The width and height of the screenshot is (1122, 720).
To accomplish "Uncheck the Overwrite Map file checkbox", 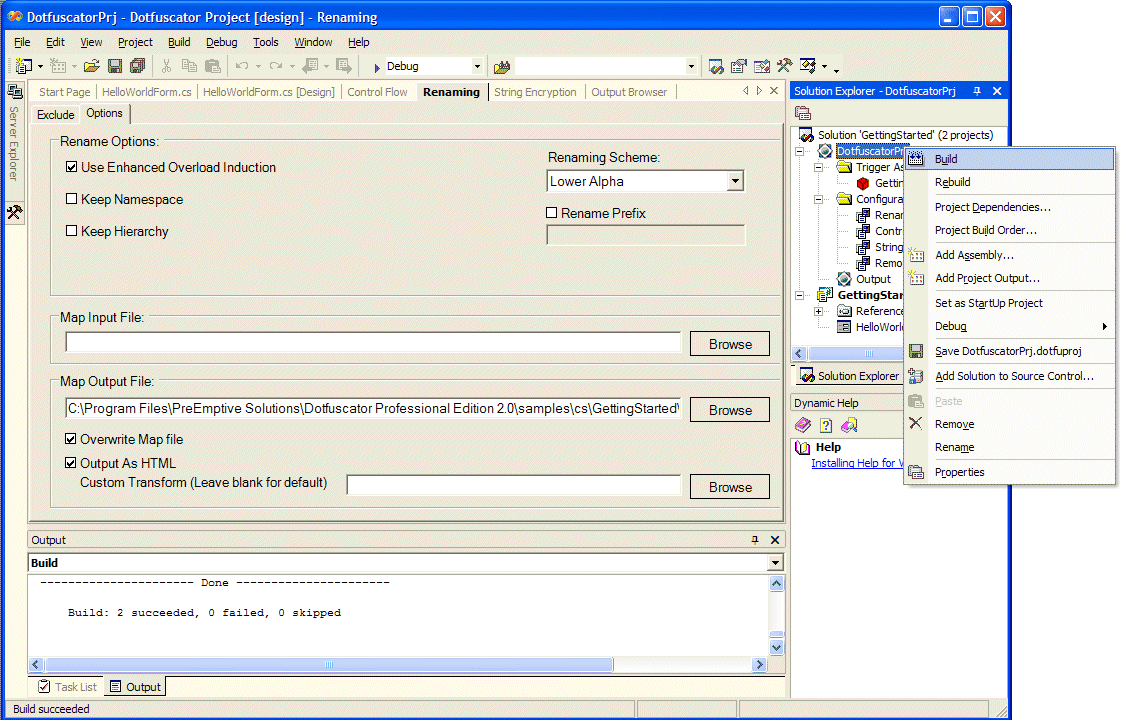I will (x=70, y=439).
